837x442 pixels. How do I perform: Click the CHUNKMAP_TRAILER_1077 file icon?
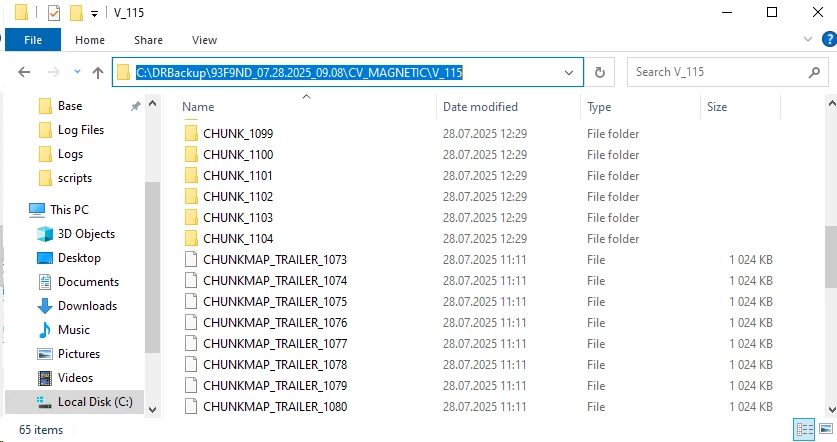[x=191, y=344]
